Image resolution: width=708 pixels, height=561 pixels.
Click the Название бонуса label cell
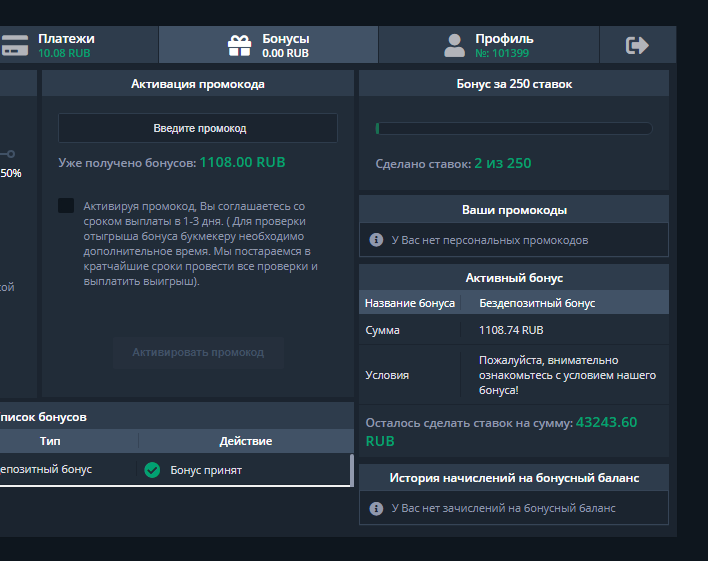(410, 303)
